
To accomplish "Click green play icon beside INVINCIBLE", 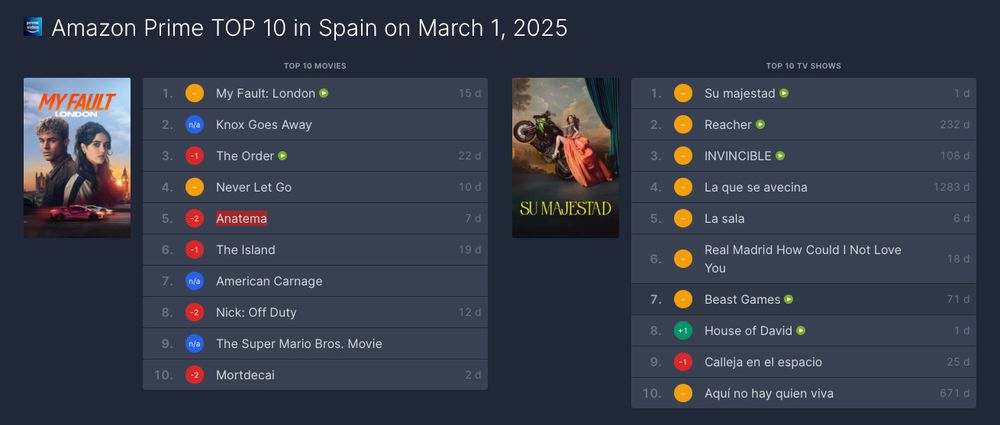I will pyautogui.click(x=780, y=156).
